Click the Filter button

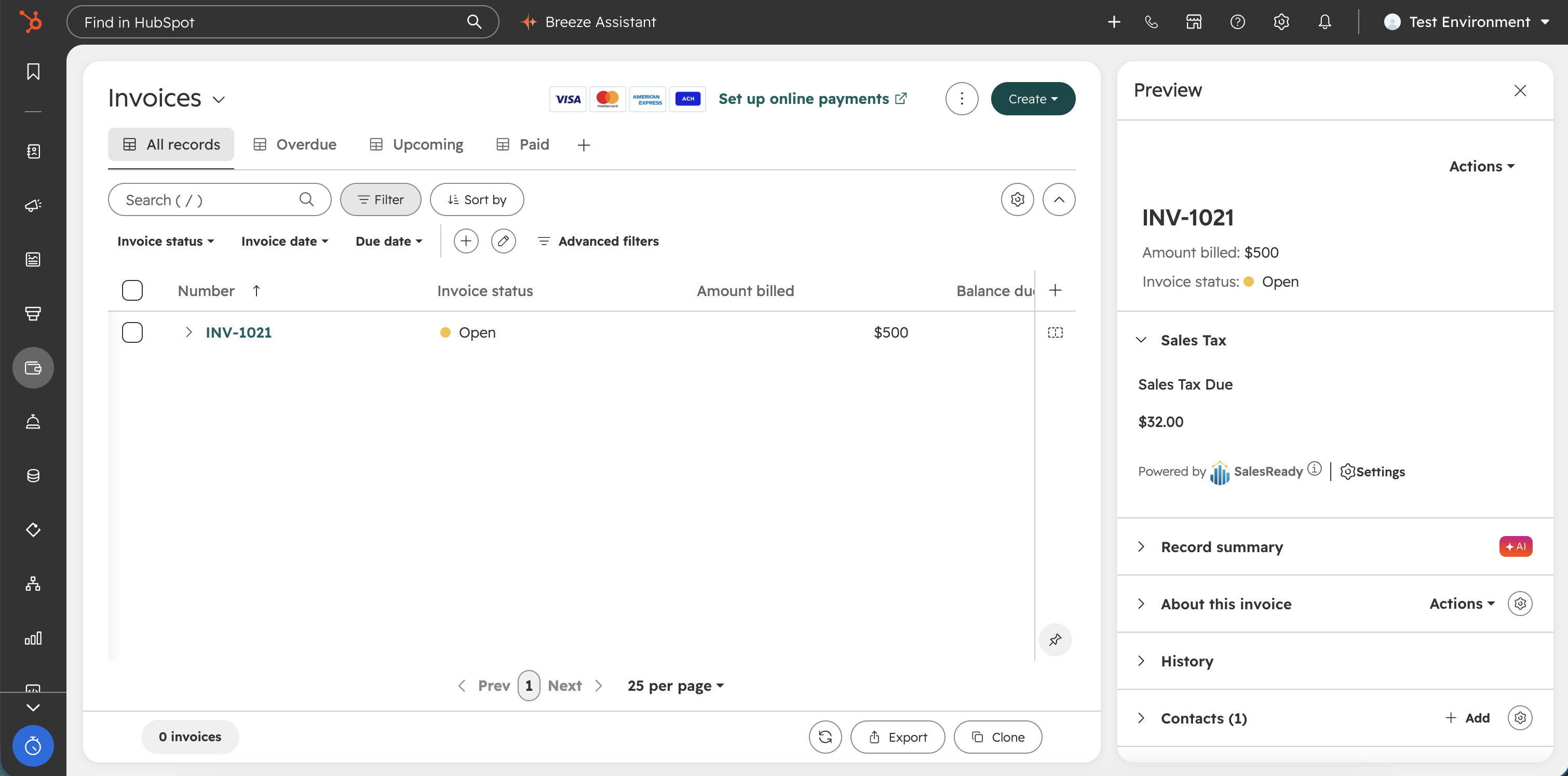click(x=381, y=200)
